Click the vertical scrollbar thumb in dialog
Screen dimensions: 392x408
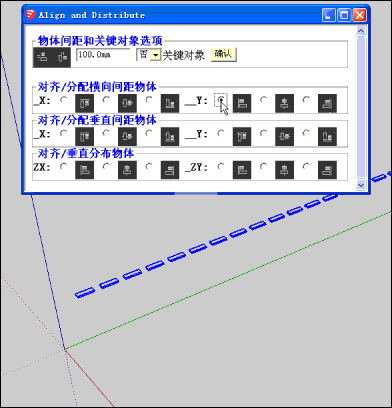click(361, 107)
